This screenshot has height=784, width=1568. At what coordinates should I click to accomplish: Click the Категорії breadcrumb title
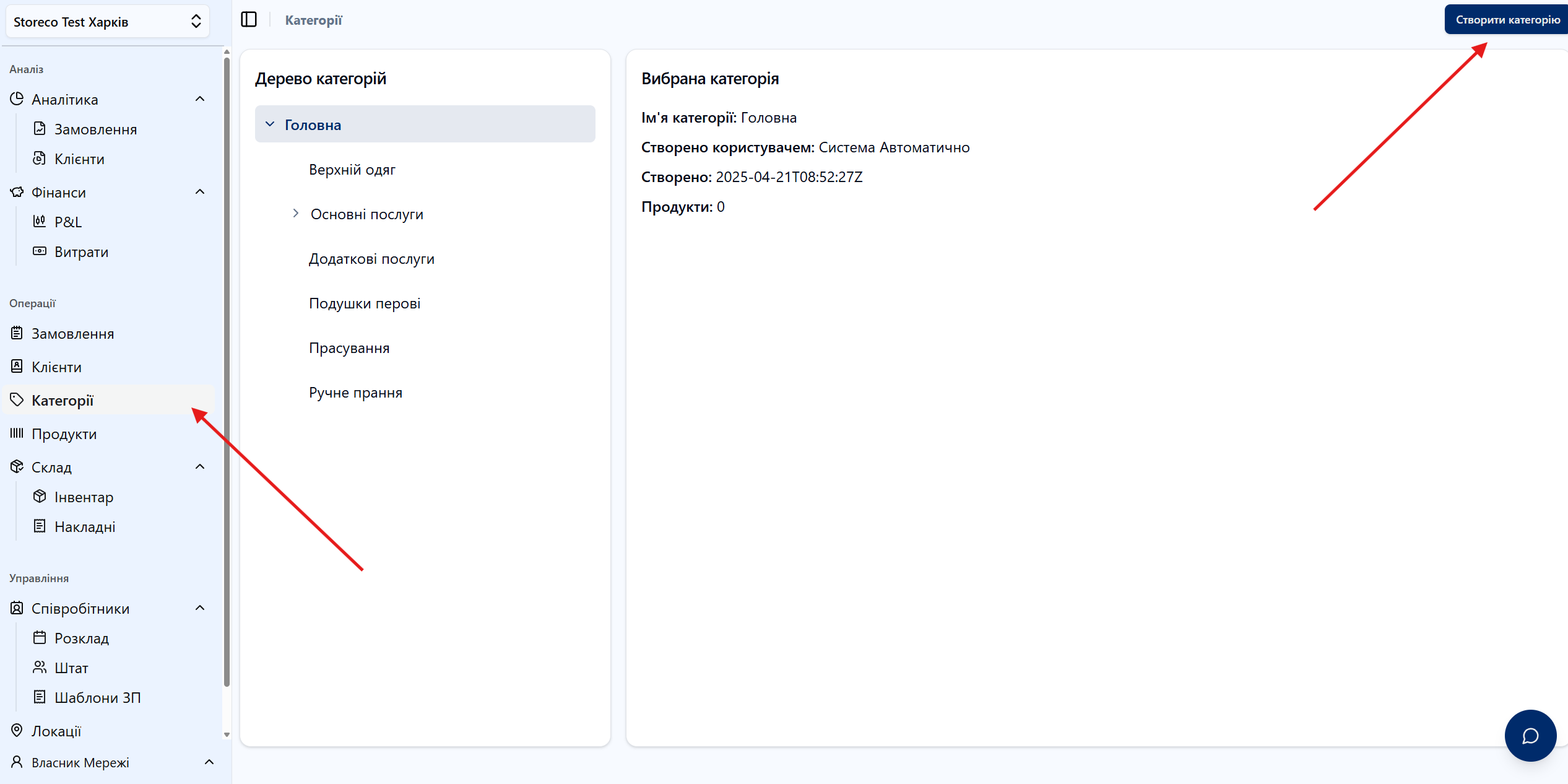(x=314, y=20)
